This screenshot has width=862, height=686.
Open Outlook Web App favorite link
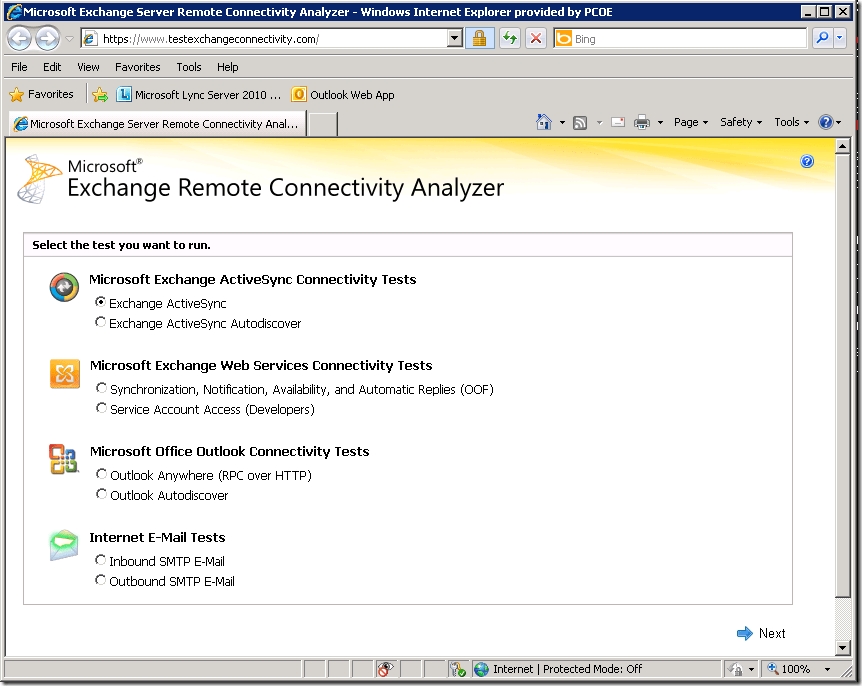coord(343,95)
